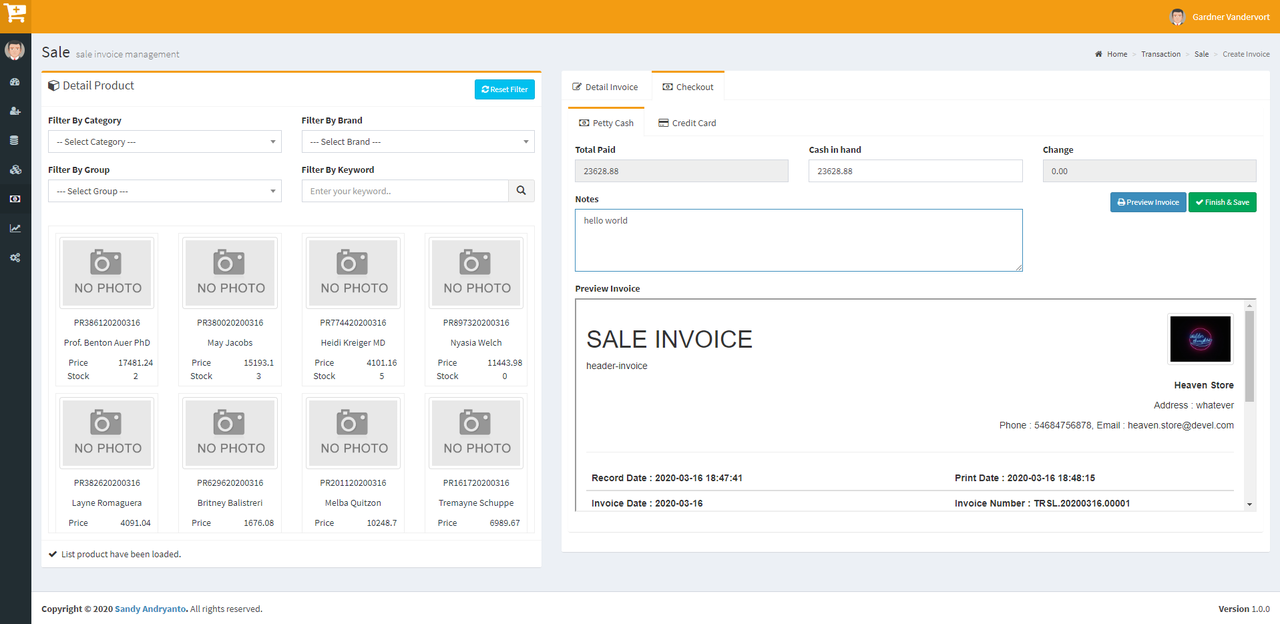Open the cubes inventory sidebar icon
This screenshot has height=624, width=1280.
click(15, 170)
